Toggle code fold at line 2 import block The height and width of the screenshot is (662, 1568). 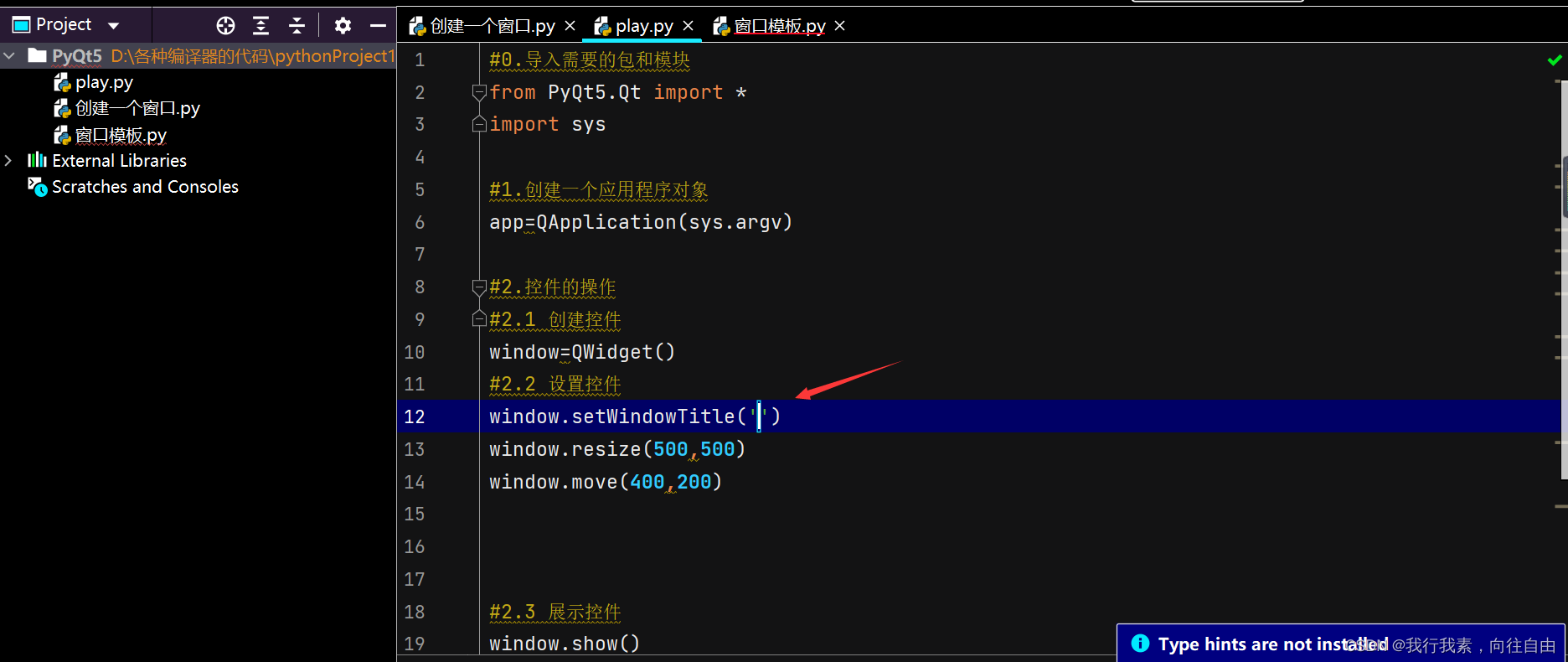[x=479, y=92]
